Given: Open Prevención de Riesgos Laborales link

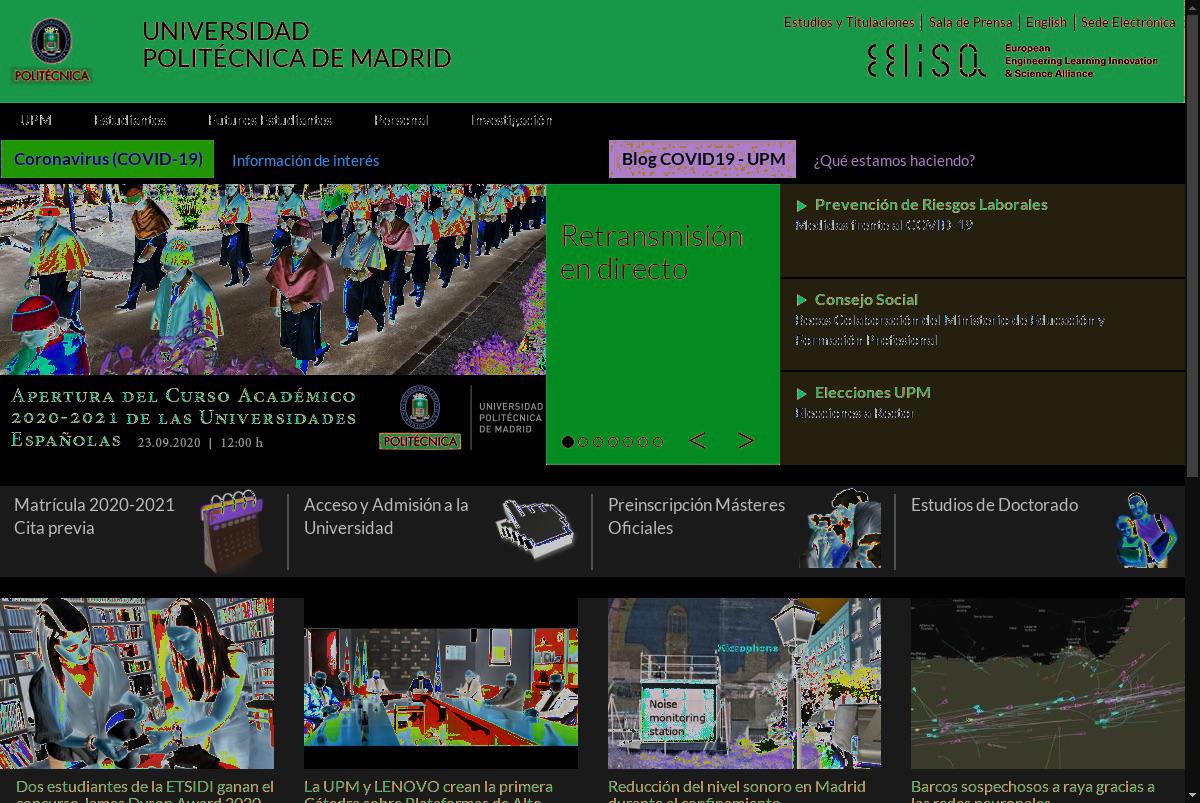Looking at the screenshot, I should [931, 204].
